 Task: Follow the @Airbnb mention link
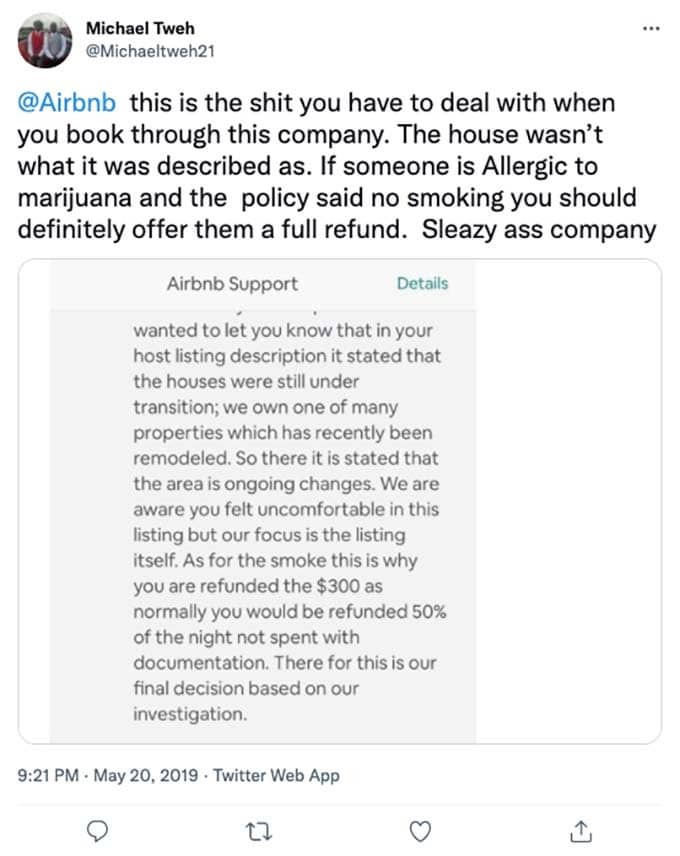click(x=67, y=103)
